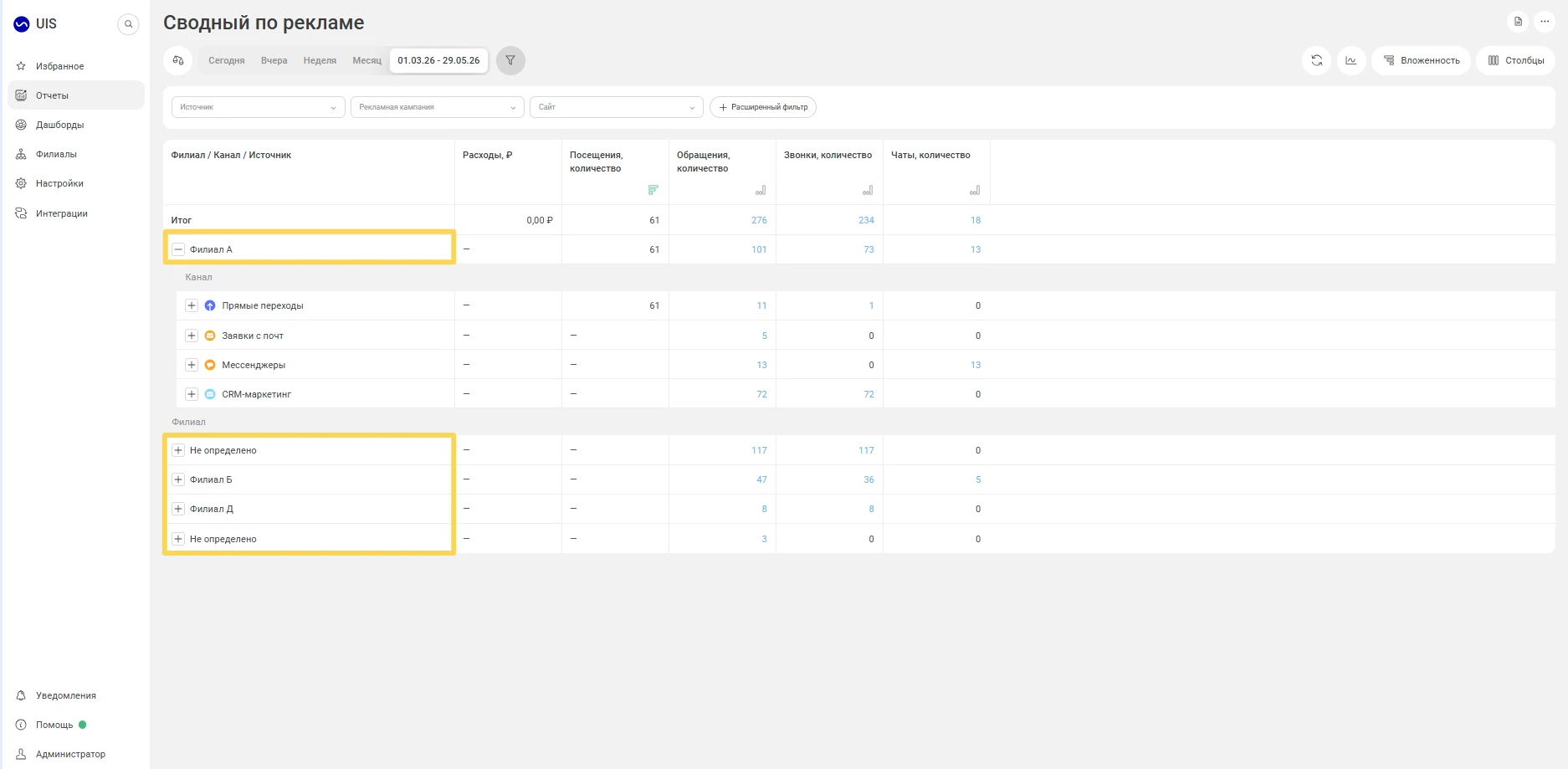
Task: Open date range 01.03.26 - 29.05.26
Action: tap(438, 60)
